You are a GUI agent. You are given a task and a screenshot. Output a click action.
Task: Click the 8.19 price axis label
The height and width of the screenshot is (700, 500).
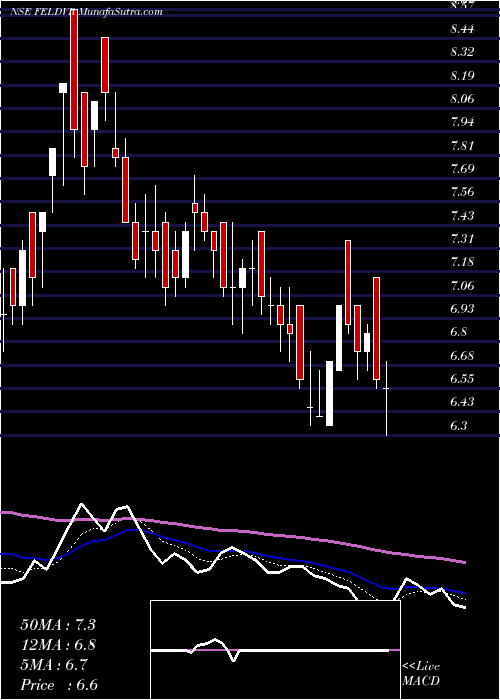click(x=462, y=75)
